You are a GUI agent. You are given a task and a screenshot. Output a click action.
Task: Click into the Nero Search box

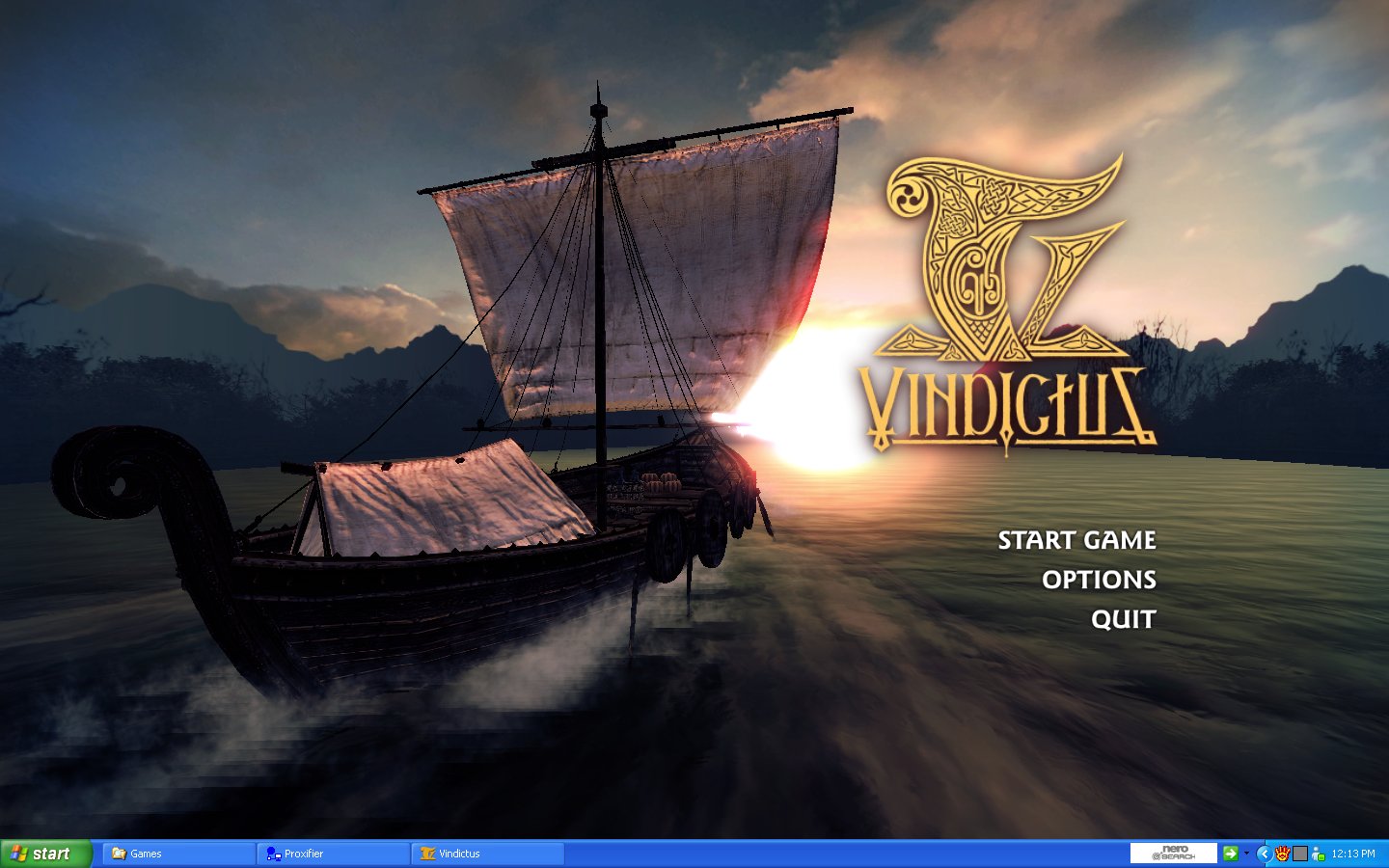(x=1174, y=854)
